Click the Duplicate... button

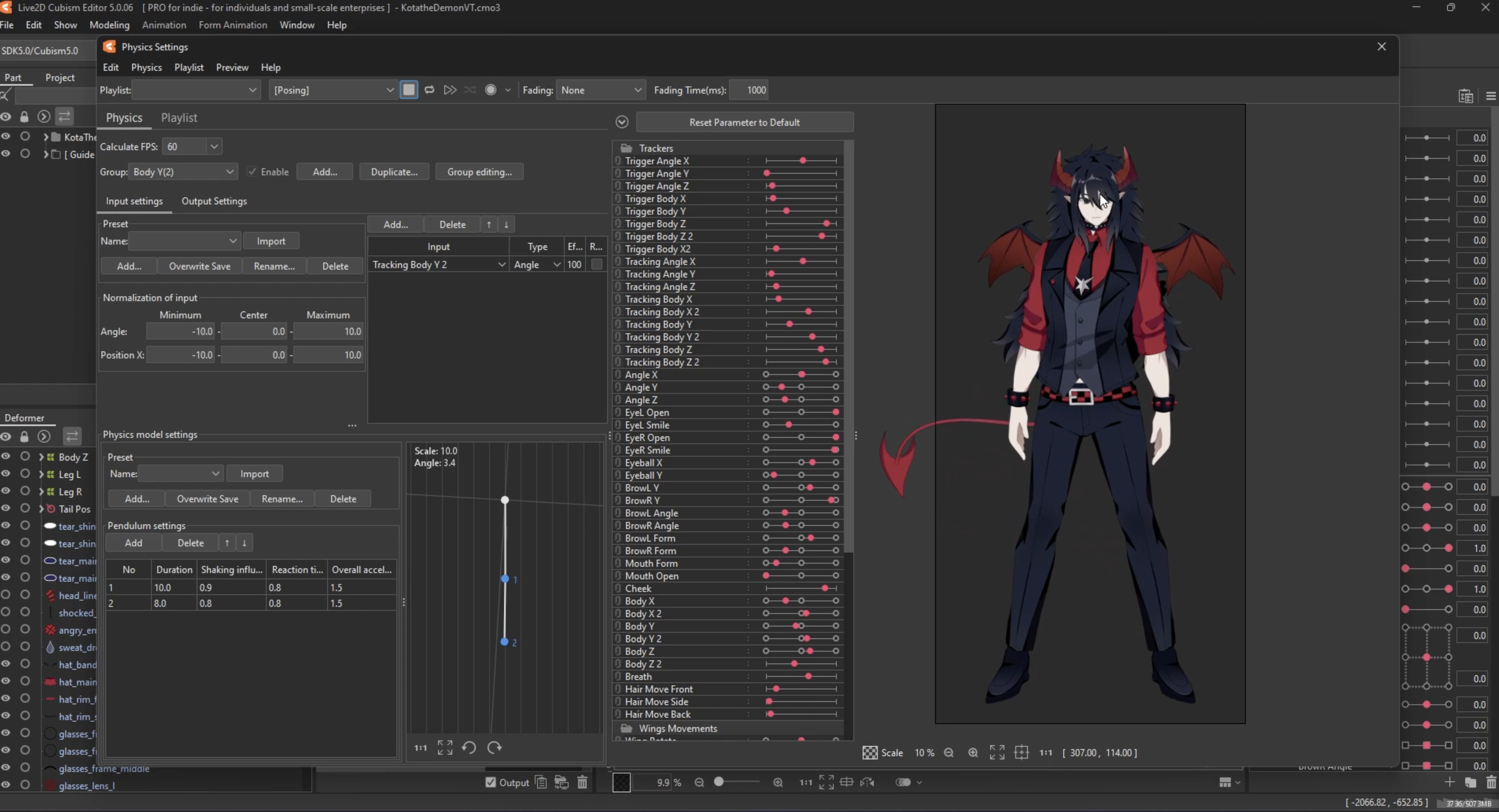coord(394,172)
